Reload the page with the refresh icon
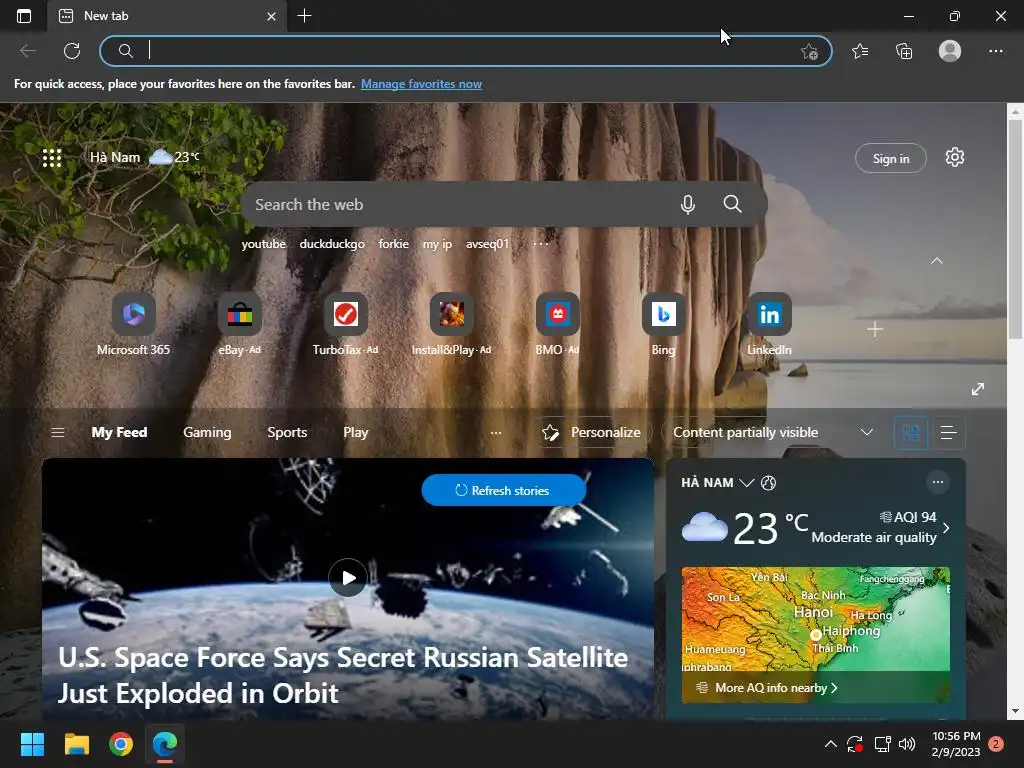The width and height of the screenshot is (1024, 768). tap(72, 51)
